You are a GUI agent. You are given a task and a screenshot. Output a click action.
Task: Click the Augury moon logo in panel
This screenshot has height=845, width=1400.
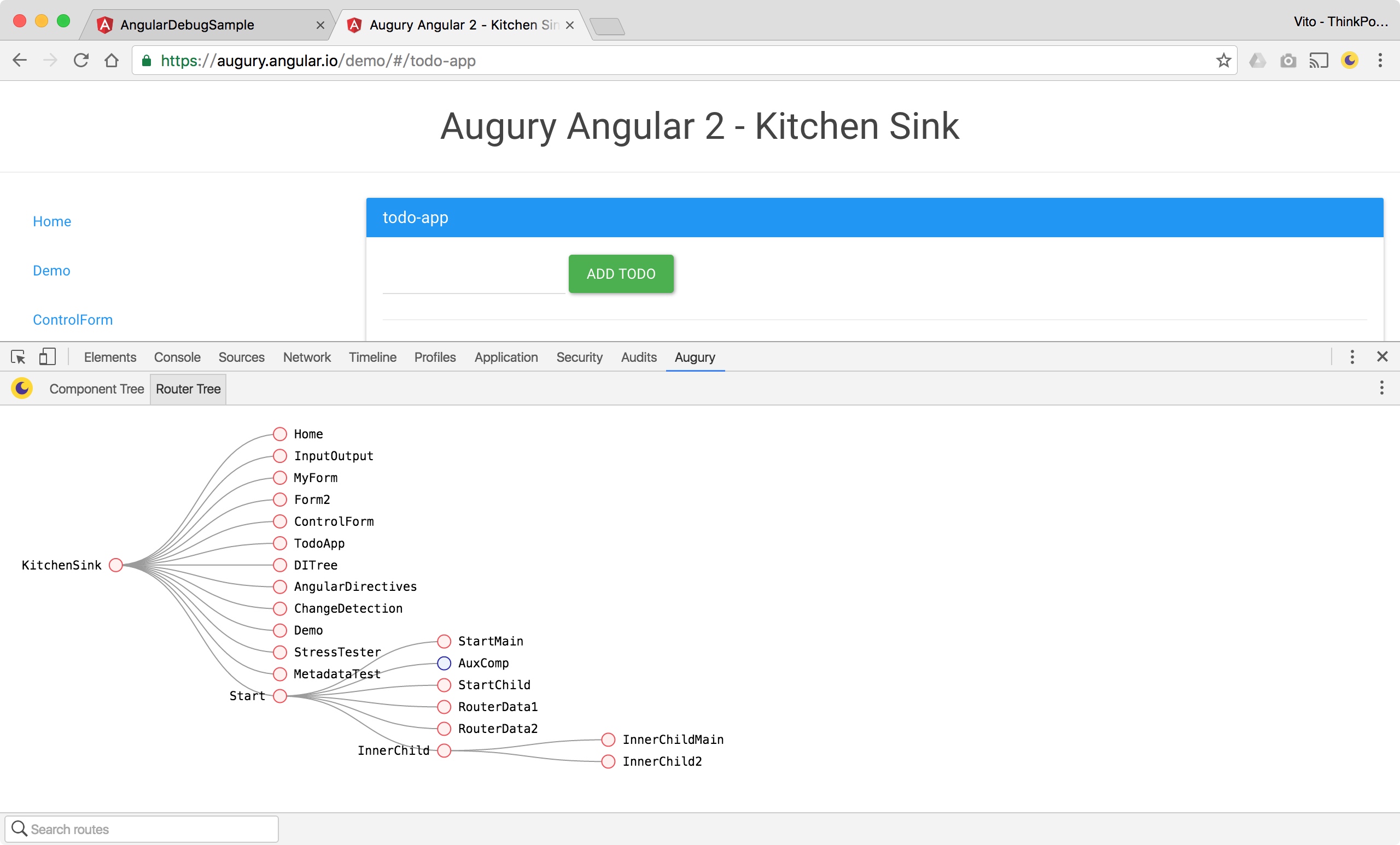[x=21, y=389]
